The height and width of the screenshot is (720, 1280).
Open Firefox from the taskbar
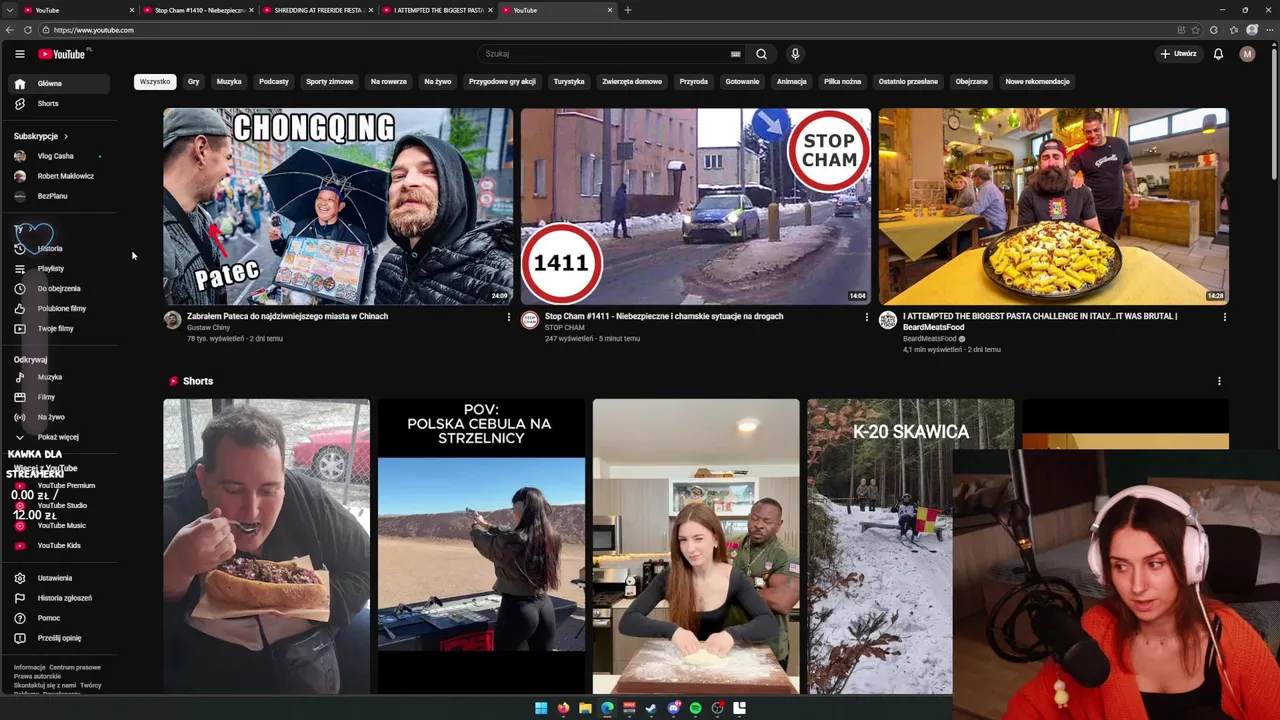coord(563,708)
